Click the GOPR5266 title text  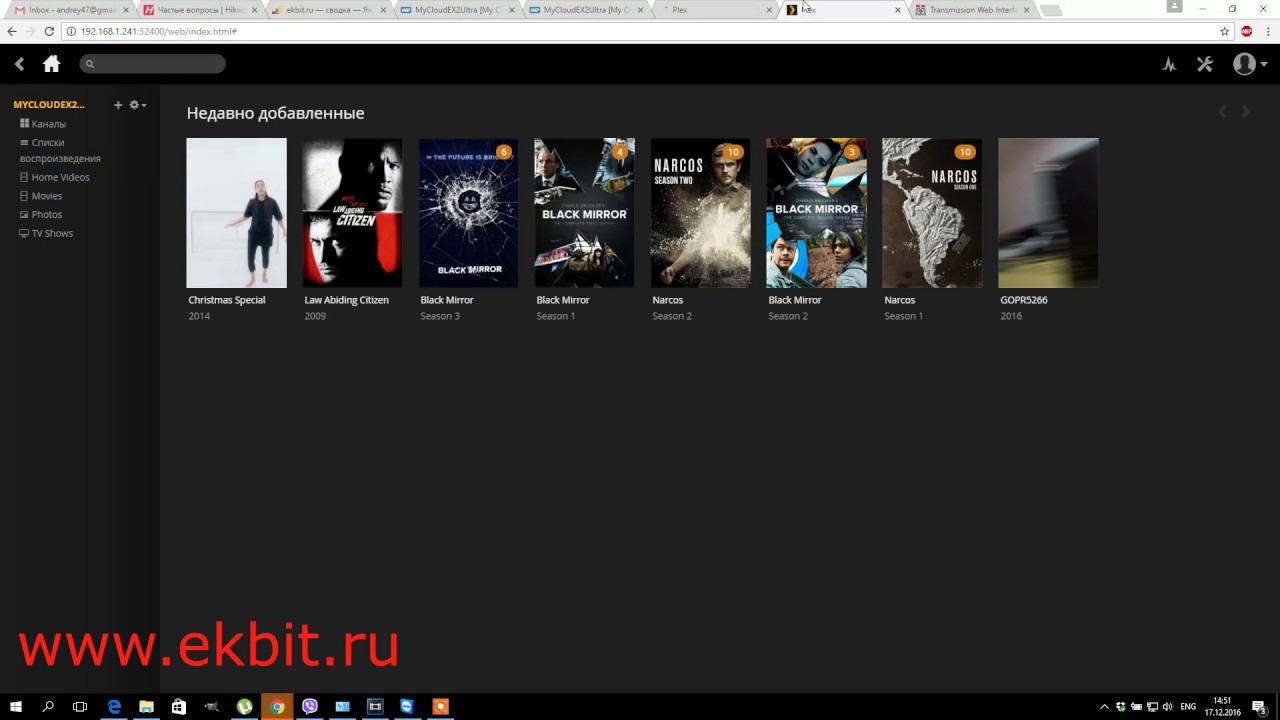pyautogui.click(x=1024, y=300)
